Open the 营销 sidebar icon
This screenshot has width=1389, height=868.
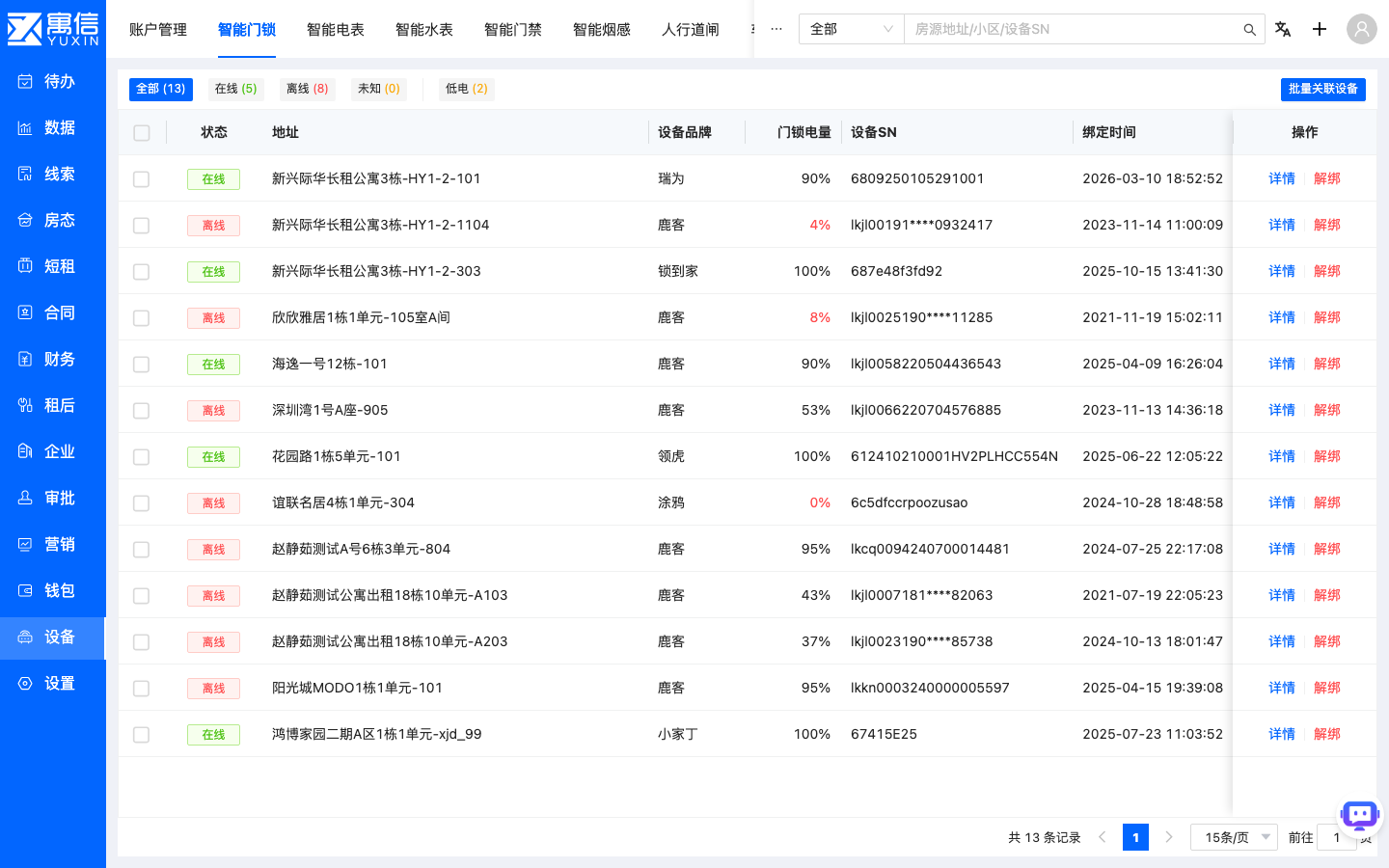(x=25, y=544)
